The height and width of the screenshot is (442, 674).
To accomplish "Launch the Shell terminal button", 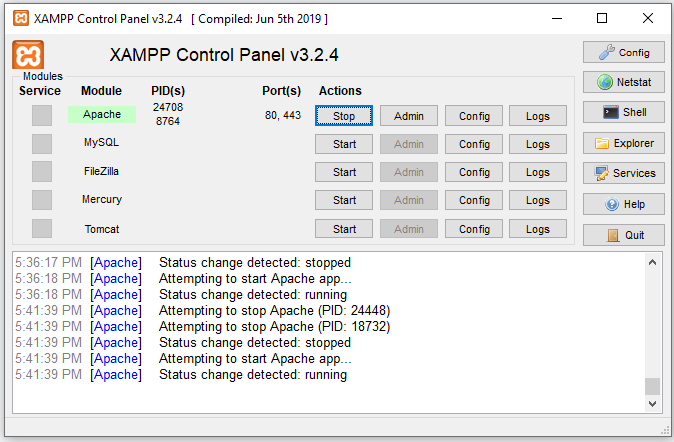I will 624,112.
